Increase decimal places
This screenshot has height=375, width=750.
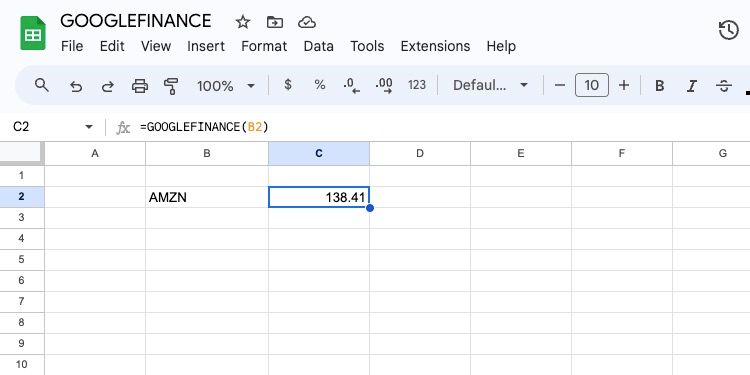(384, 86)
